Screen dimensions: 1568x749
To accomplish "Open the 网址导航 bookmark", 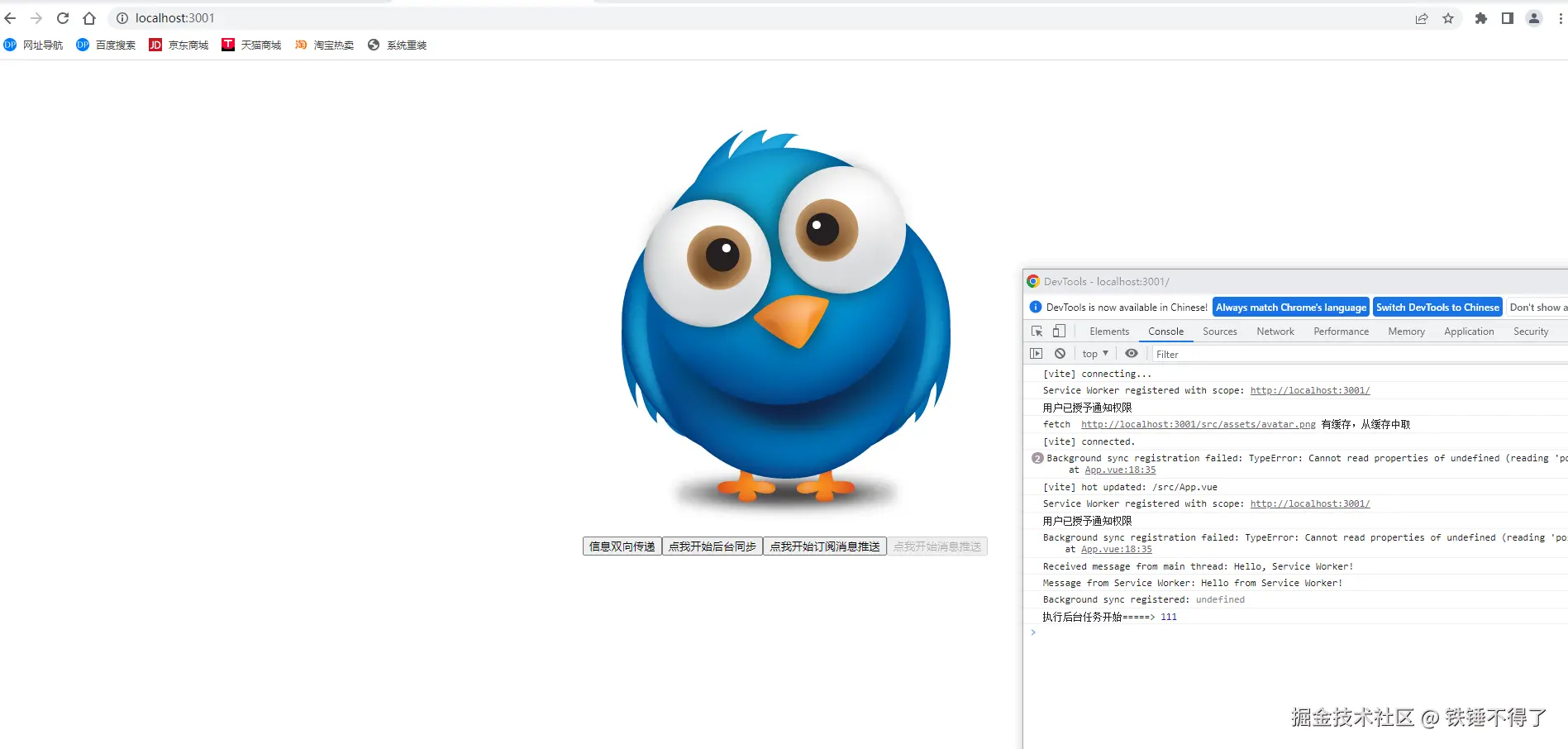I will click(x=34, y=45).
